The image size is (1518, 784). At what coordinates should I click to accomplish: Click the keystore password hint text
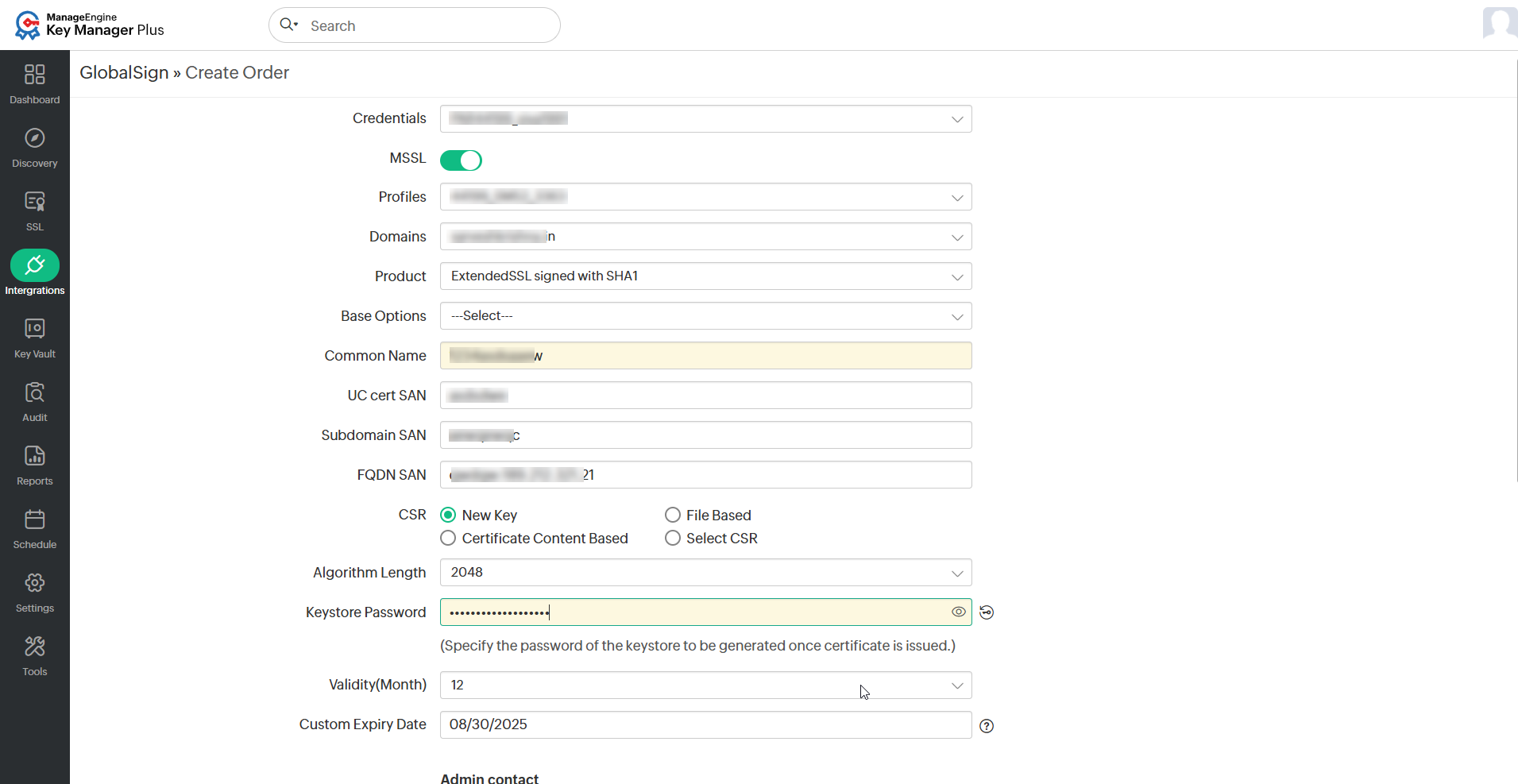698,646
